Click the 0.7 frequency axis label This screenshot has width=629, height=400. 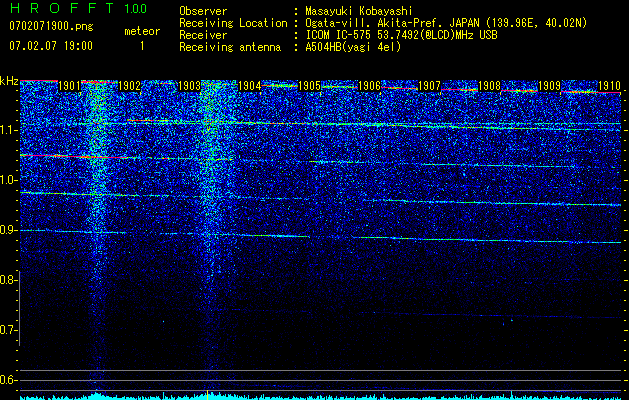[x=8, y=330]
